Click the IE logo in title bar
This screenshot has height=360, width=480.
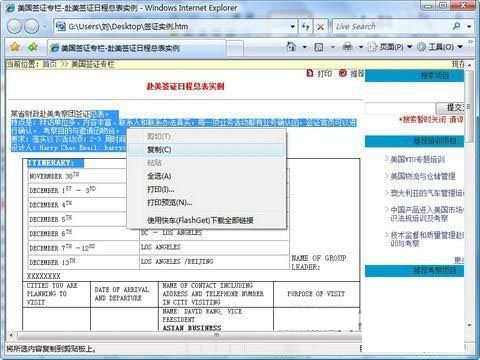(10, 8)
